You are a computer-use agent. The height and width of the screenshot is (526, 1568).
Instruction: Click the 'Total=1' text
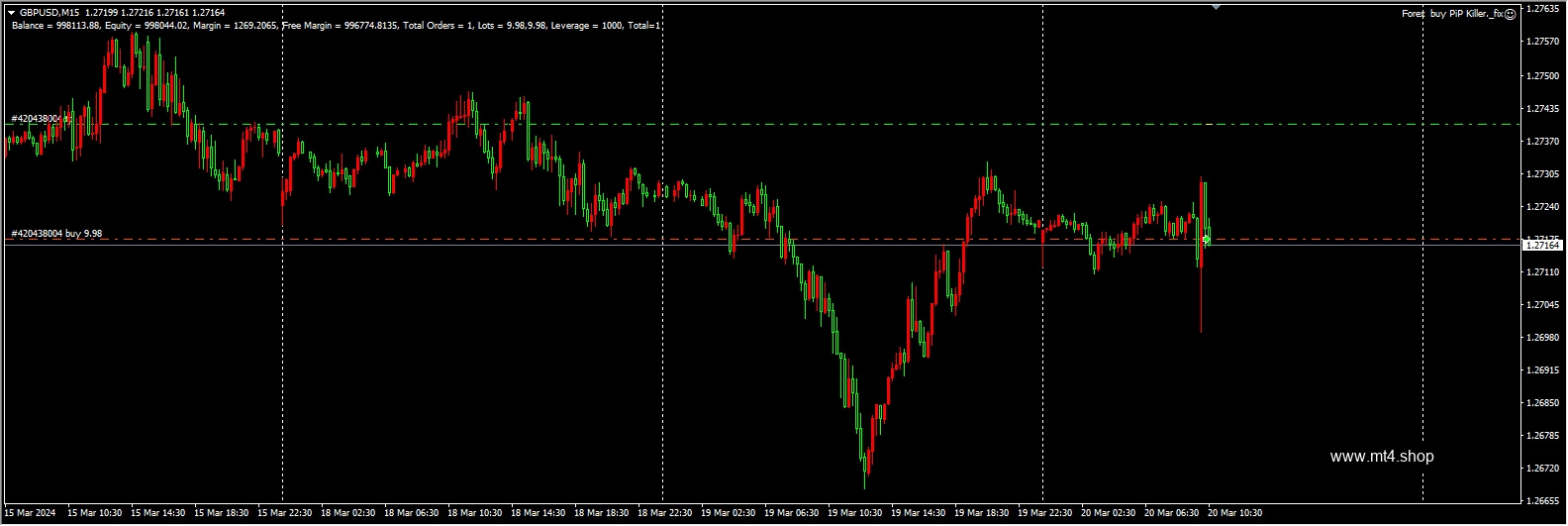643,26
